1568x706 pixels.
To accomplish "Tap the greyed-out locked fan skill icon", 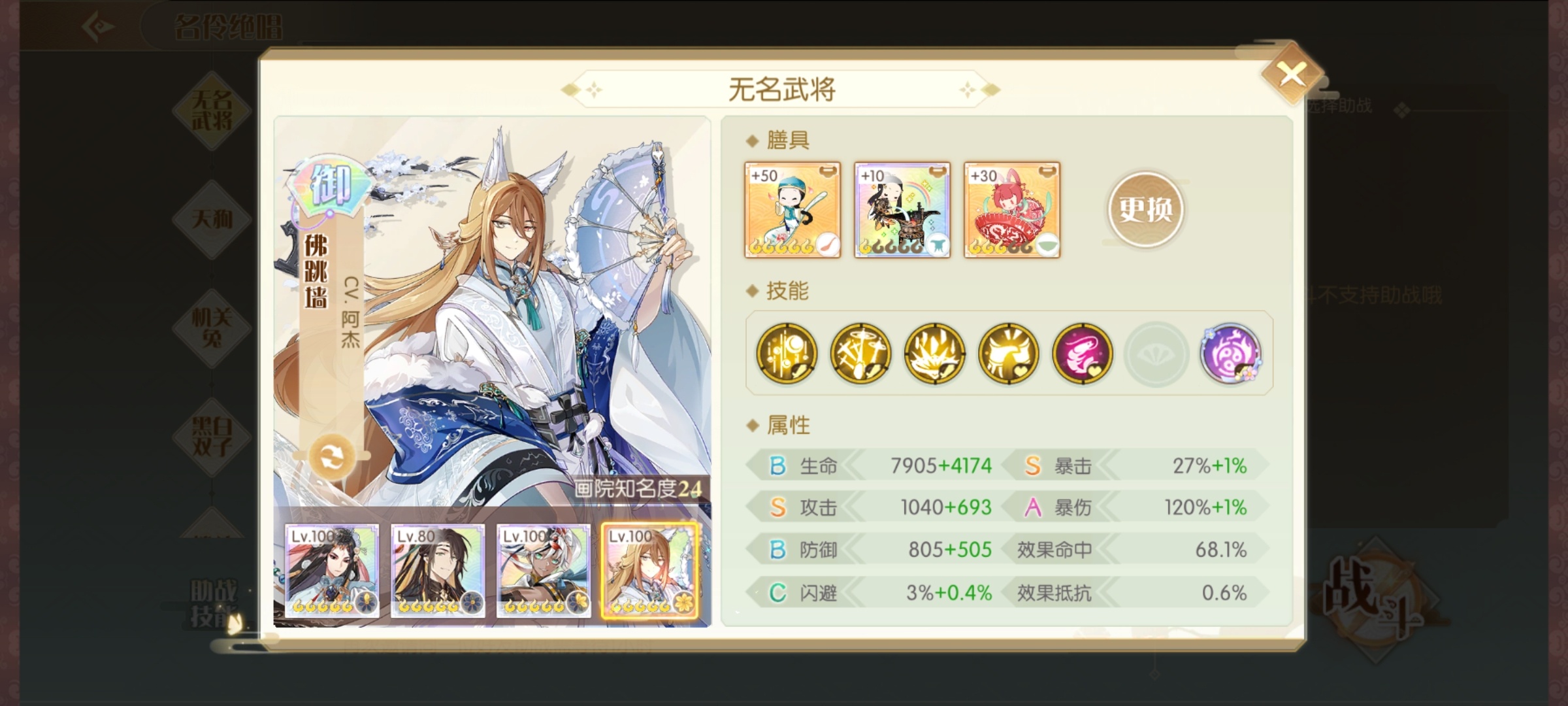I will pos(1156,353).
